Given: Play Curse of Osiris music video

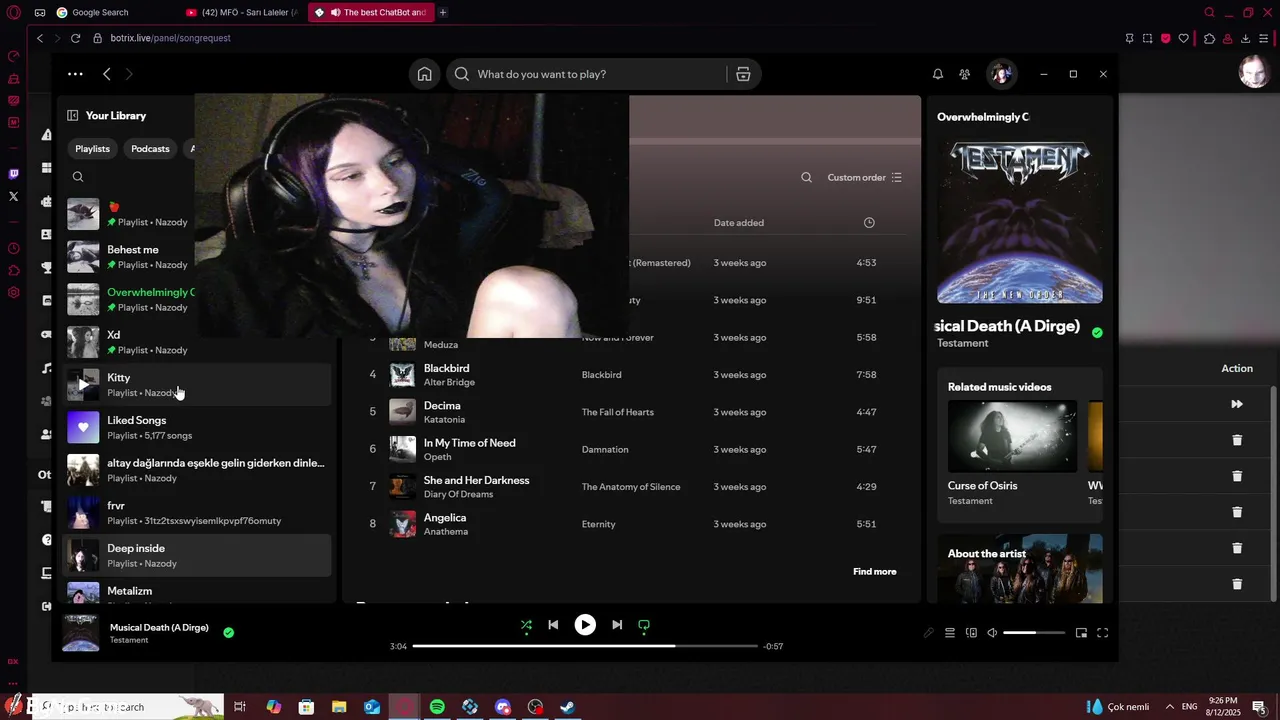Looking at the screenshot, I should coord(1012,436).
